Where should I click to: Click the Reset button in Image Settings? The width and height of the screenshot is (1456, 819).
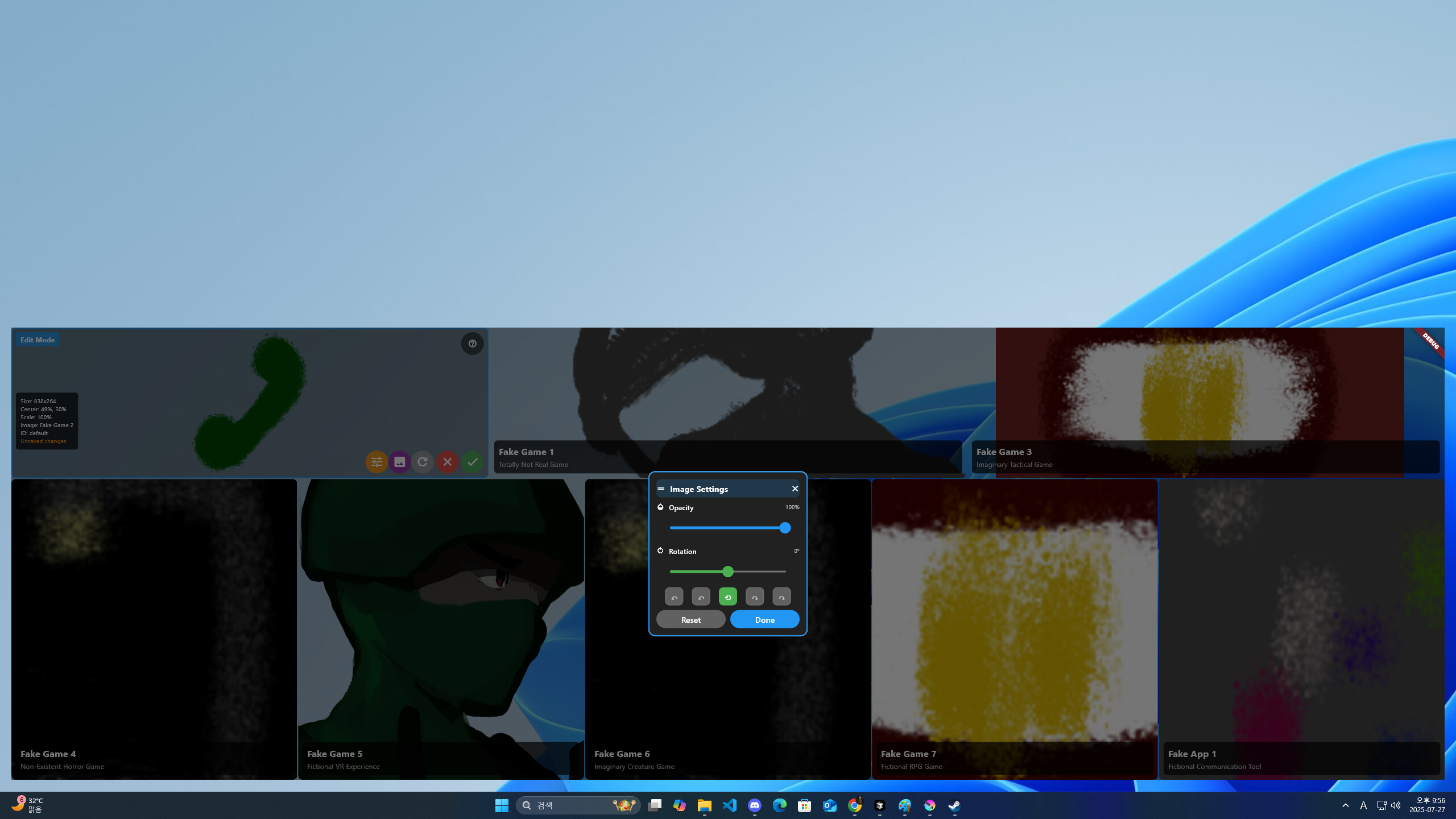tap(690, 619)
